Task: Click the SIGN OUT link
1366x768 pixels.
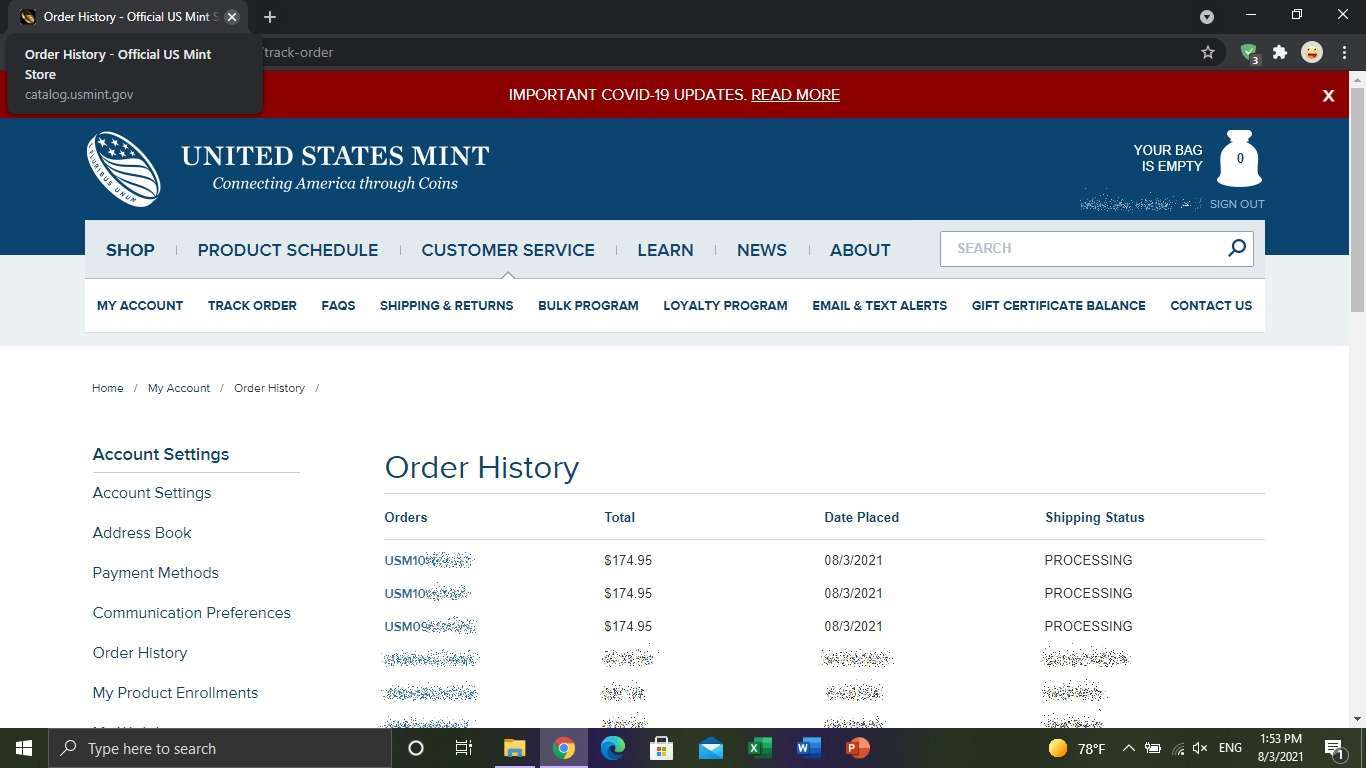Action: 1237,204
